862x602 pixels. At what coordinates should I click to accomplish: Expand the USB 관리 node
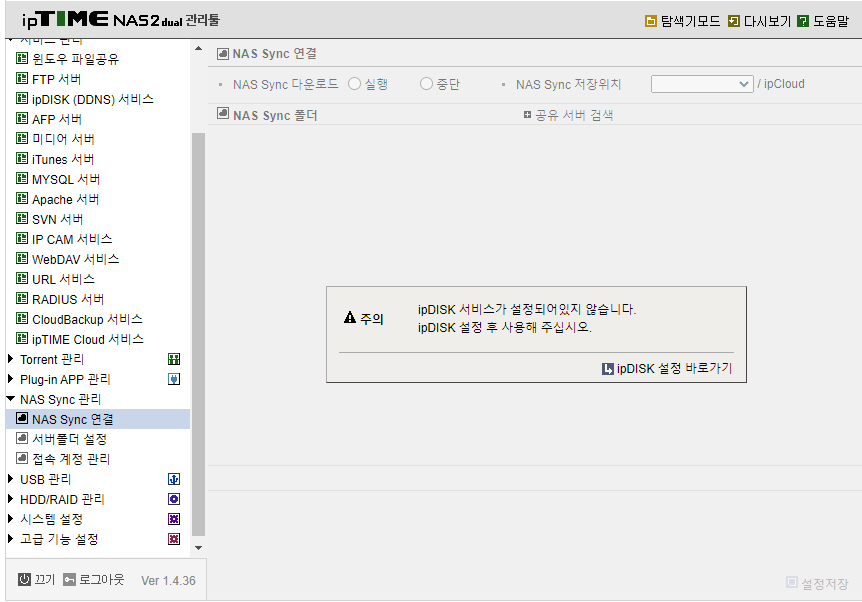pos(10,479)
